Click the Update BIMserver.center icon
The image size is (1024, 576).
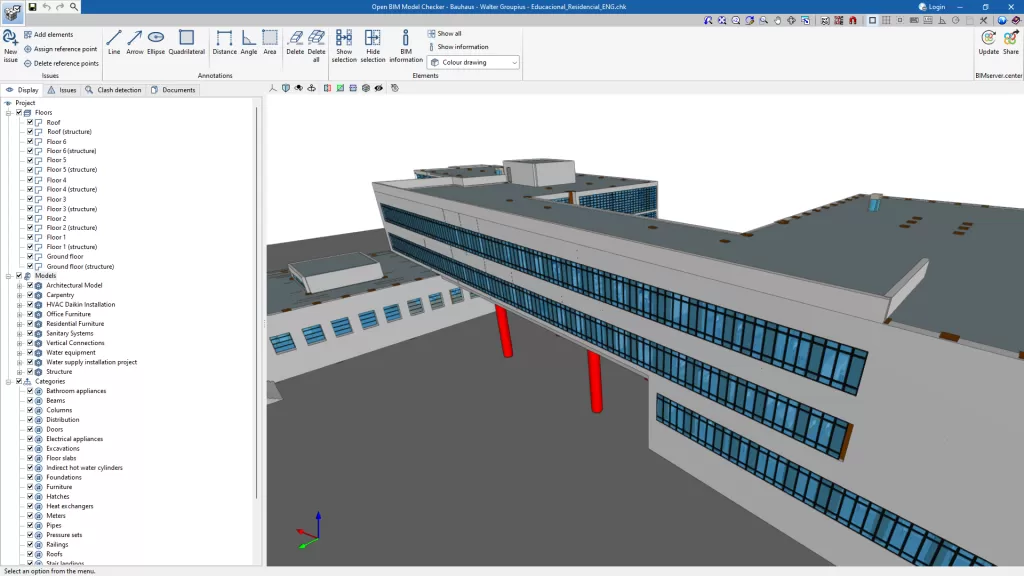pyautogui.click(x=988, y=42)
